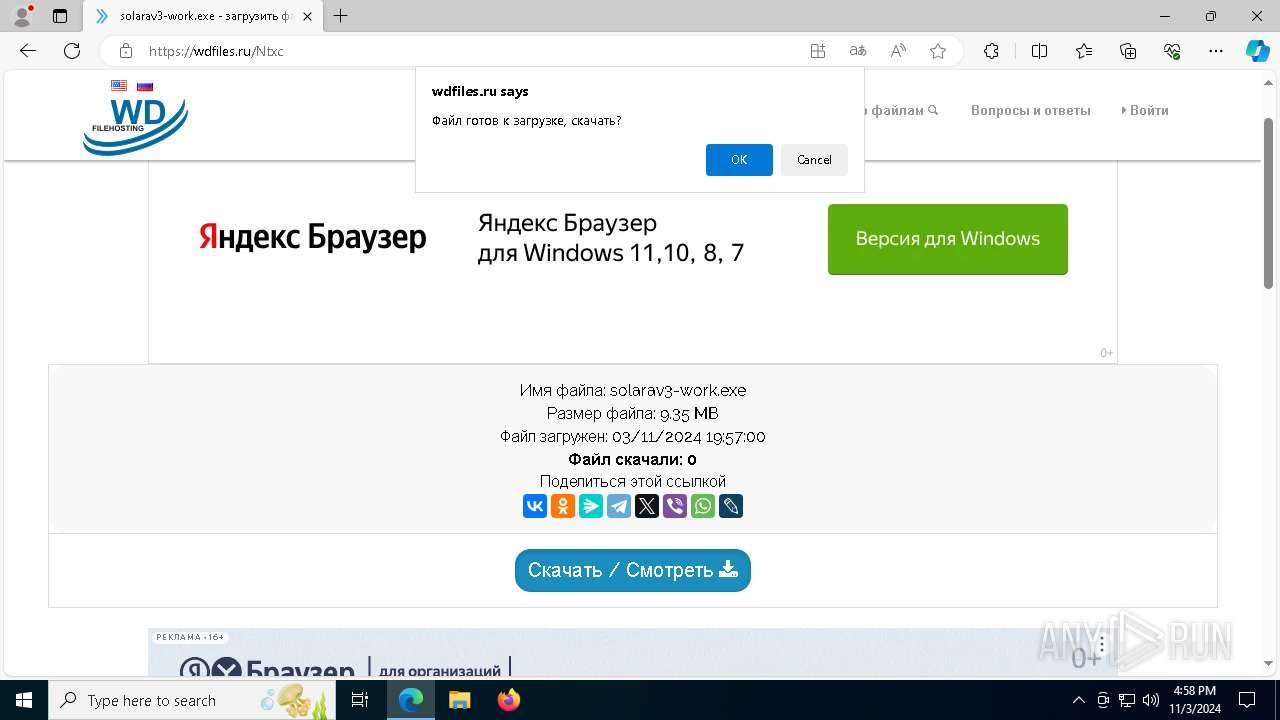Open Windows Start menu
Image resolution: width=1280 pixels, height=720 pixels.
(x=24, y=700)
